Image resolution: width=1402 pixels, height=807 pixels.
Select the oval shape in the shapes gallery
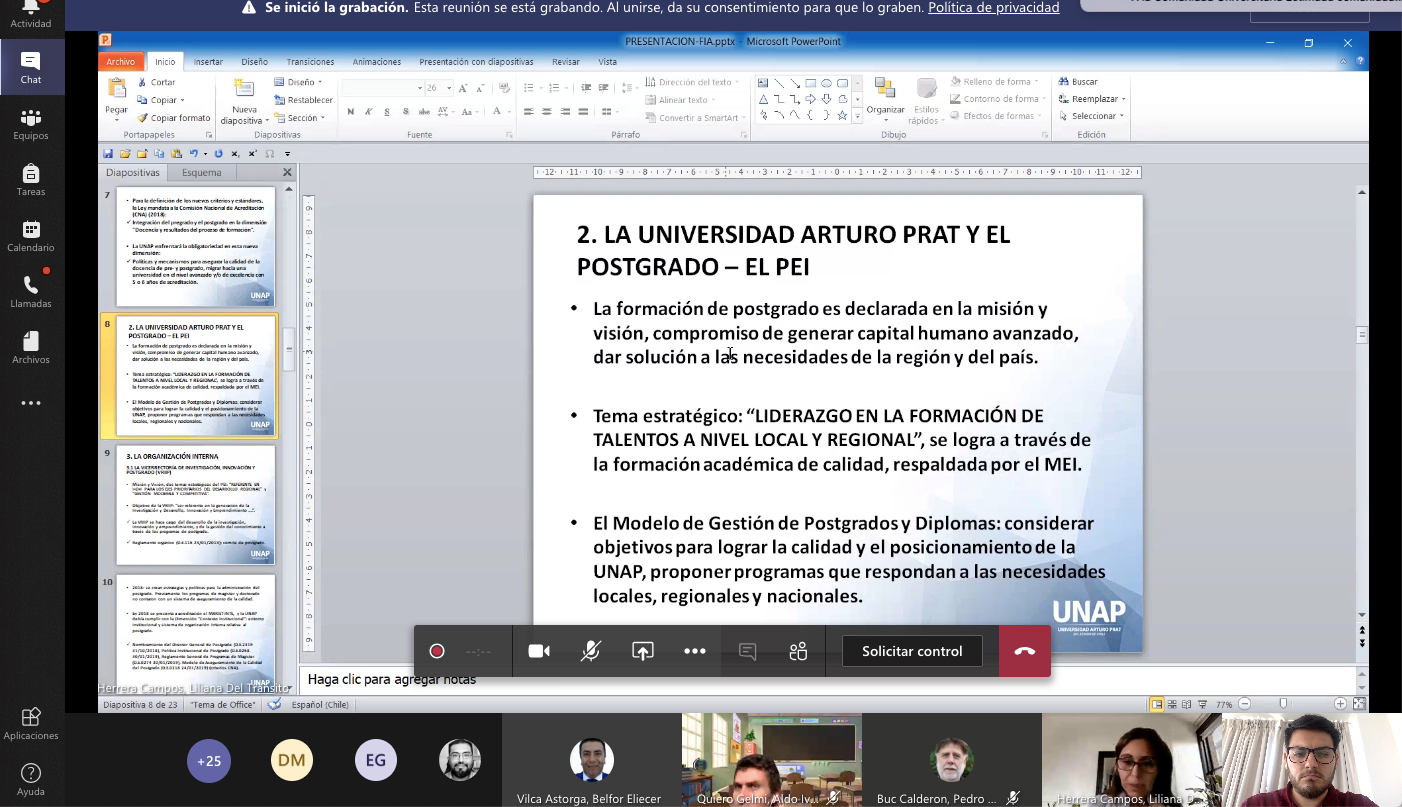coord(828,84)
